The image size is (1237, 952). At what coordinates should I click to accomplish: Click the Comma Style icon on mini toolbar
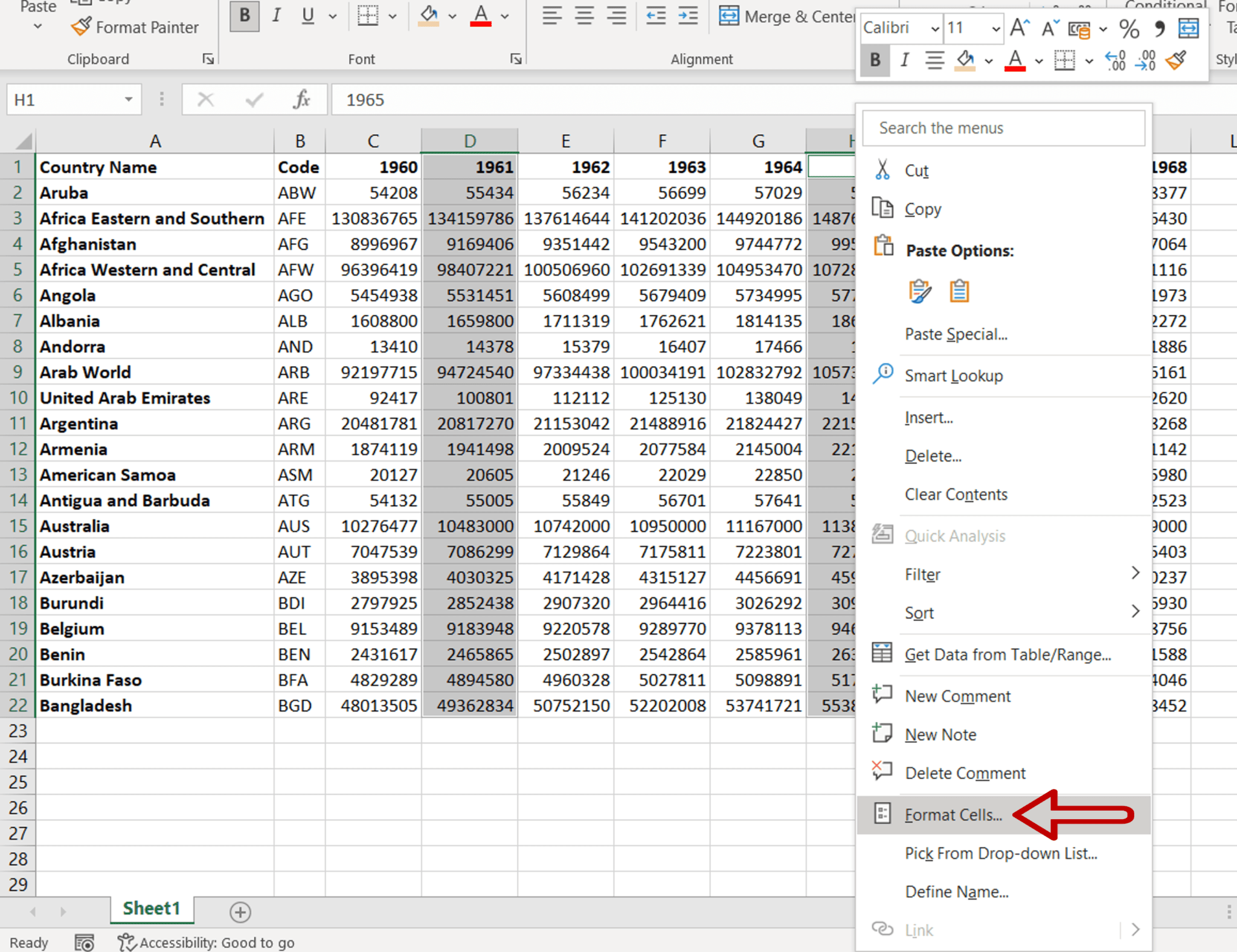coord(1159,28)
